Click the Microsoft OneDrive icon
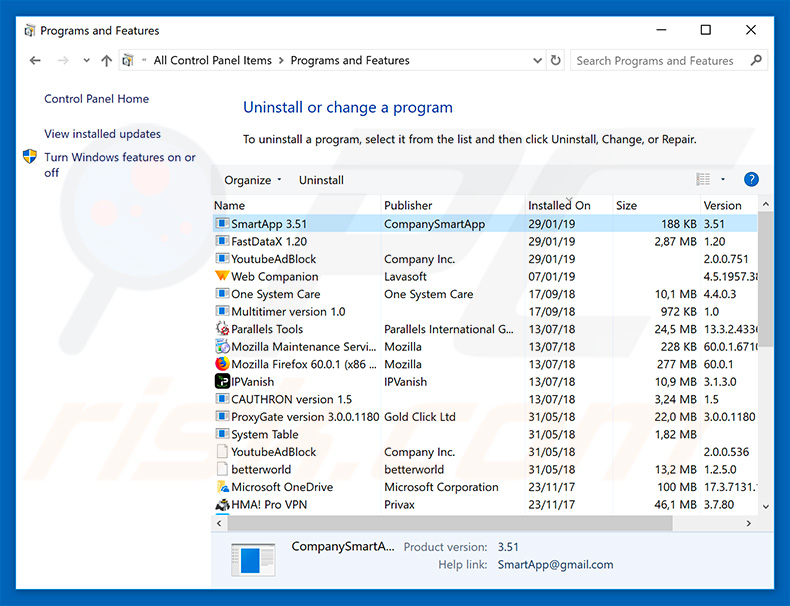The height and width of the screenshot is (606, 790). click(222, 487)
